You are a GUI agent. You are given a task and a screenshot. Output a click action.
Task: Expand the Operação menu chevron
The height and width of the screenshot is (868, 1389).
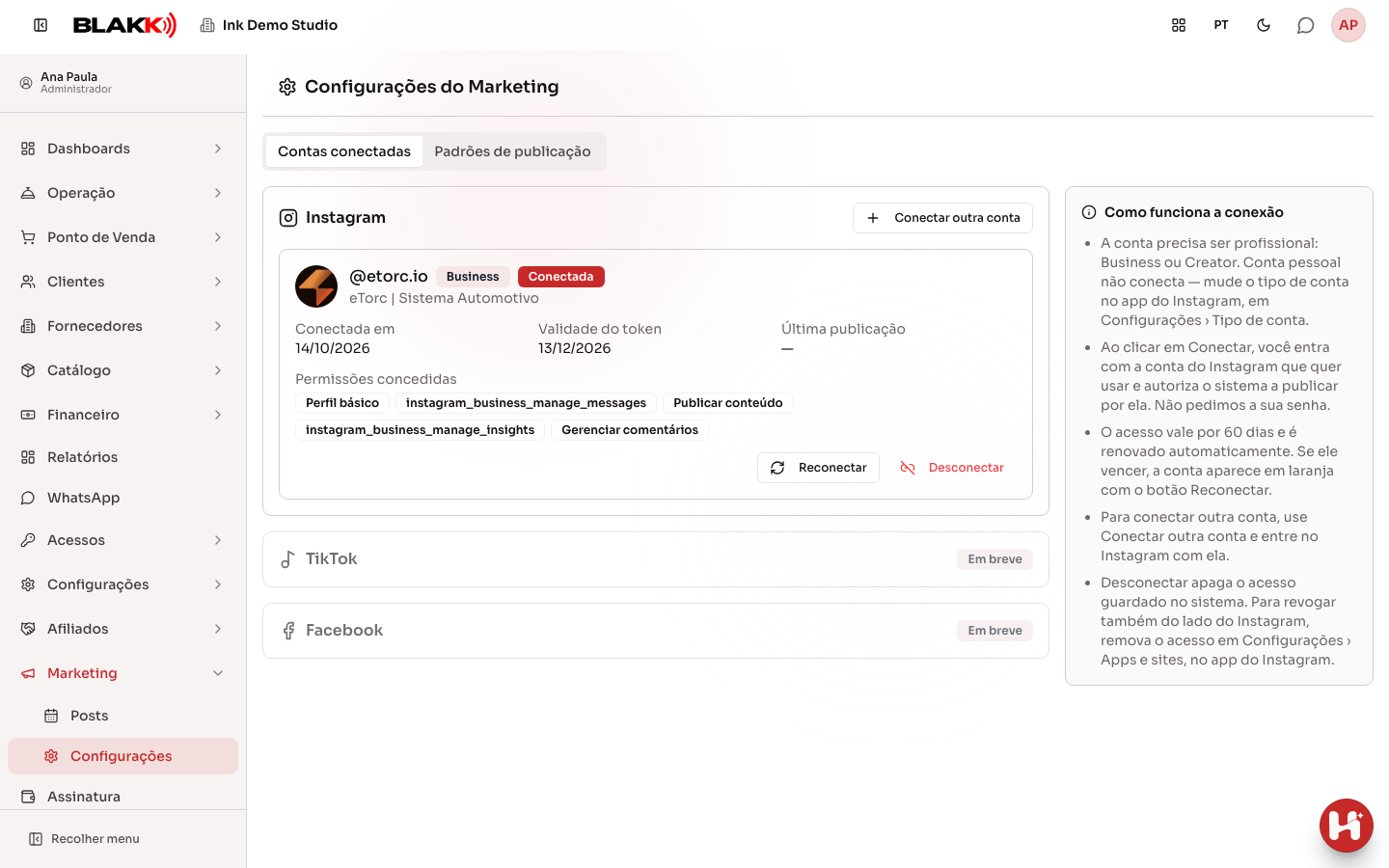tap(218, 193)
